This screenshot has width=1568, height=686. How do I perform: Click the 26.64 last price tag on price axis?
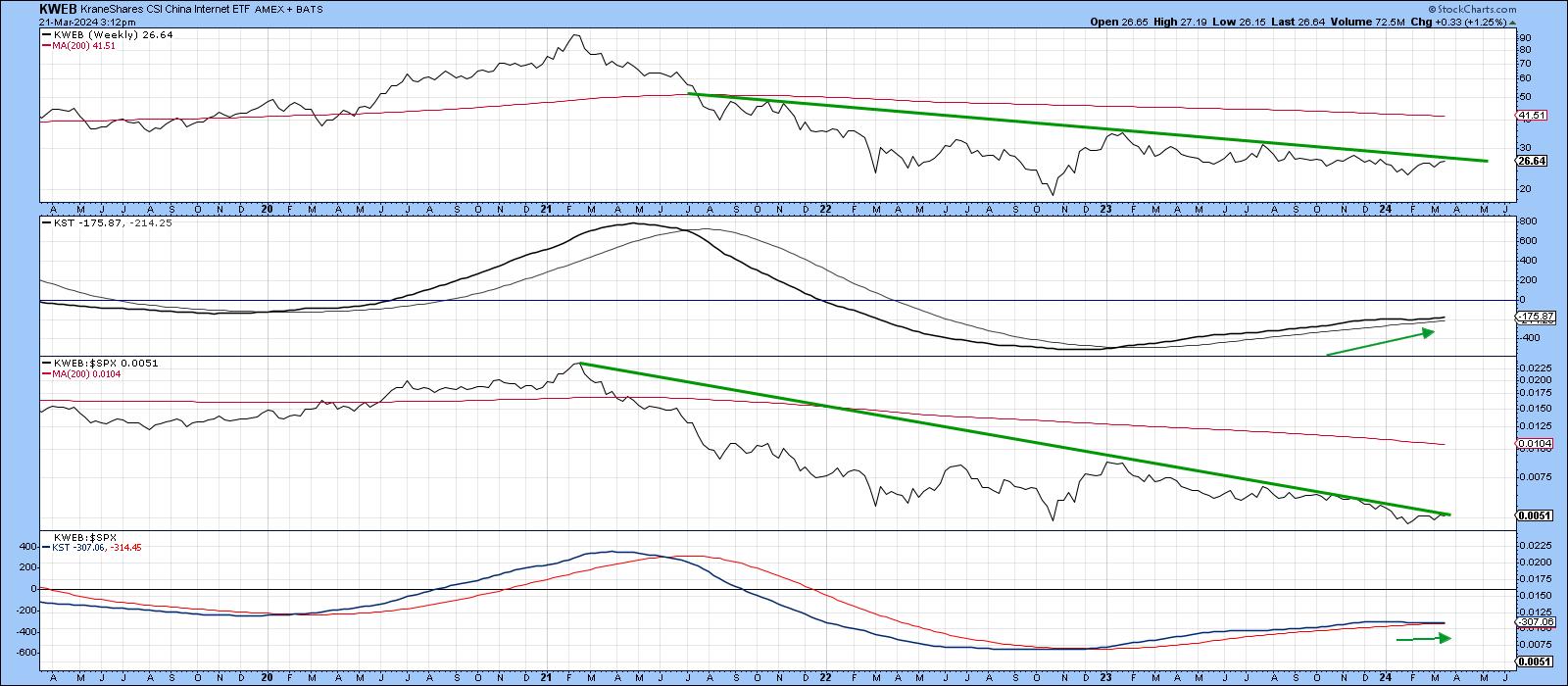(x=1531, y=162)
